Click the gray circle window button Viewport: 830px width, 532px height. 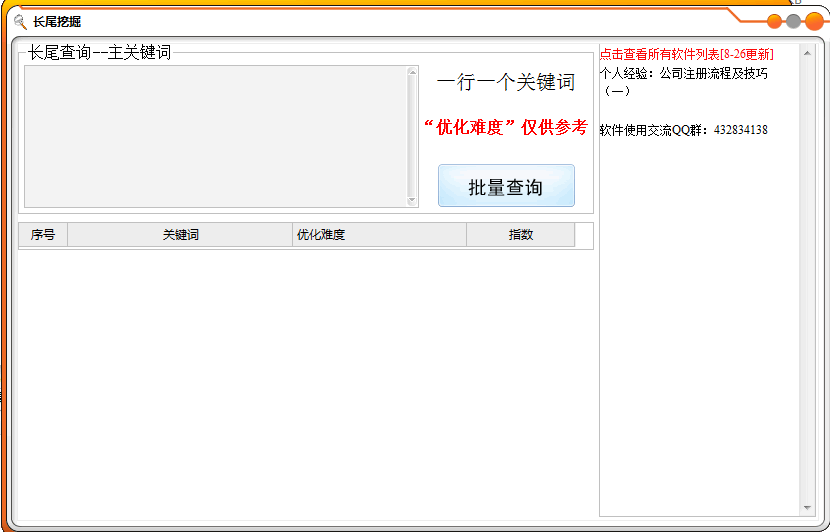pyautogui.click(x=794, y=21)
